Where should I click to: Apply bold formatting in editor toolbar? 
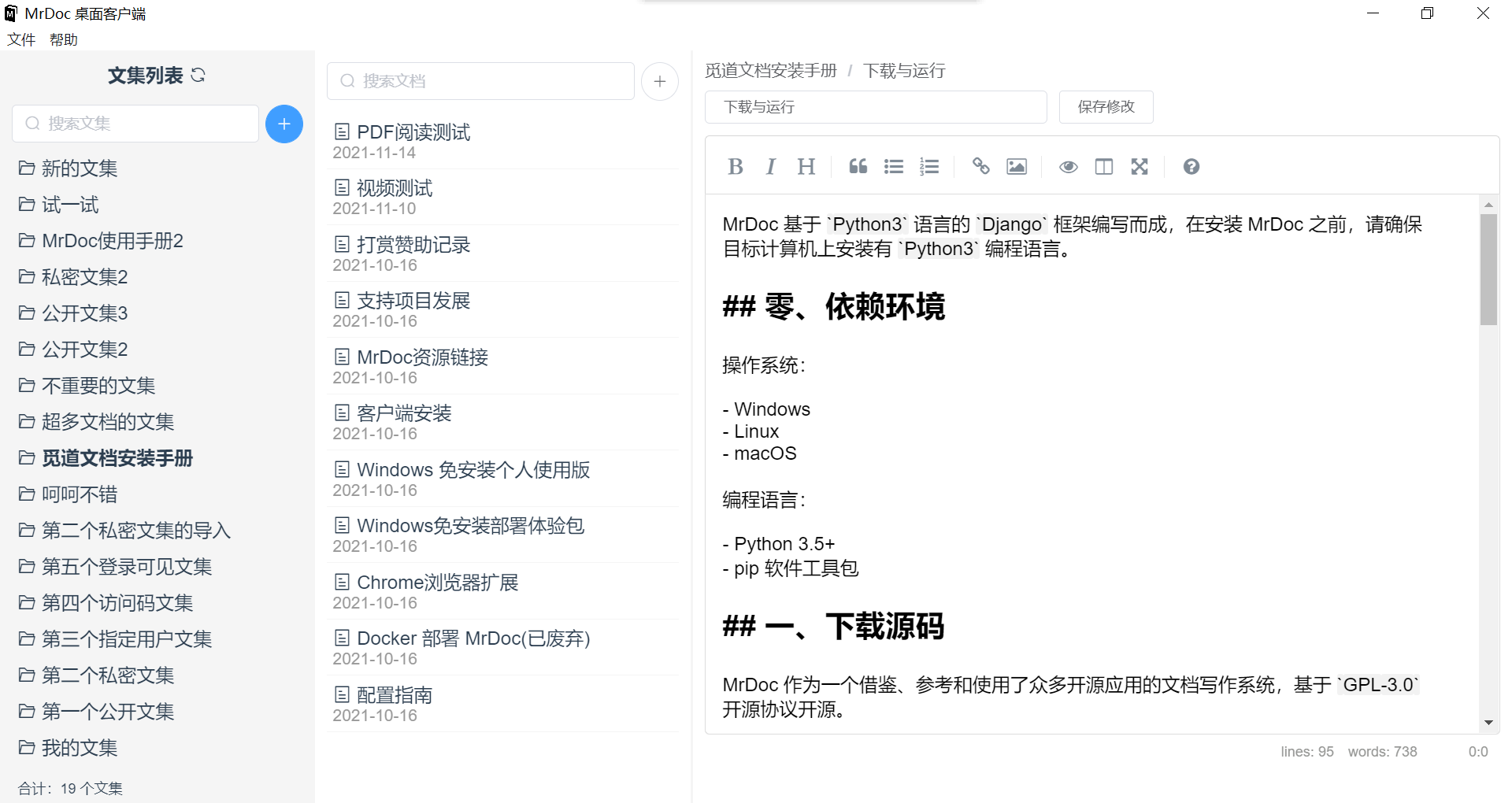point(736,167)
